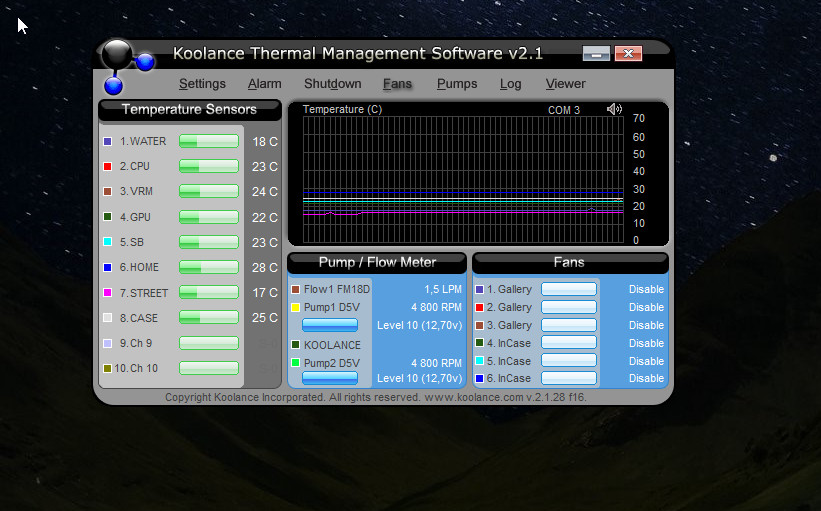The width and height of the screenshot is (821, 511).
Task: Click the 2. Gallery fan speed bar
Action: (569, 307)
